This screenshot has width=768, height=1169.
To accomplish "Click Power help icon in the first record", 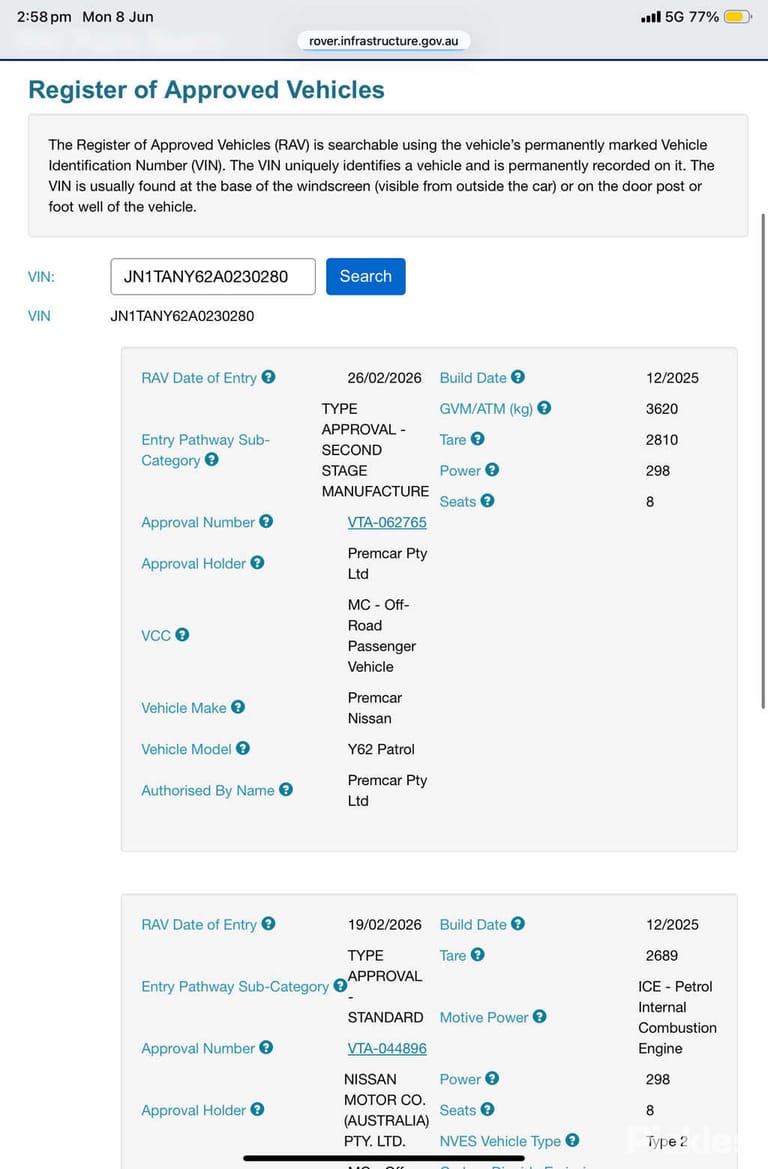I will (492, 470).
